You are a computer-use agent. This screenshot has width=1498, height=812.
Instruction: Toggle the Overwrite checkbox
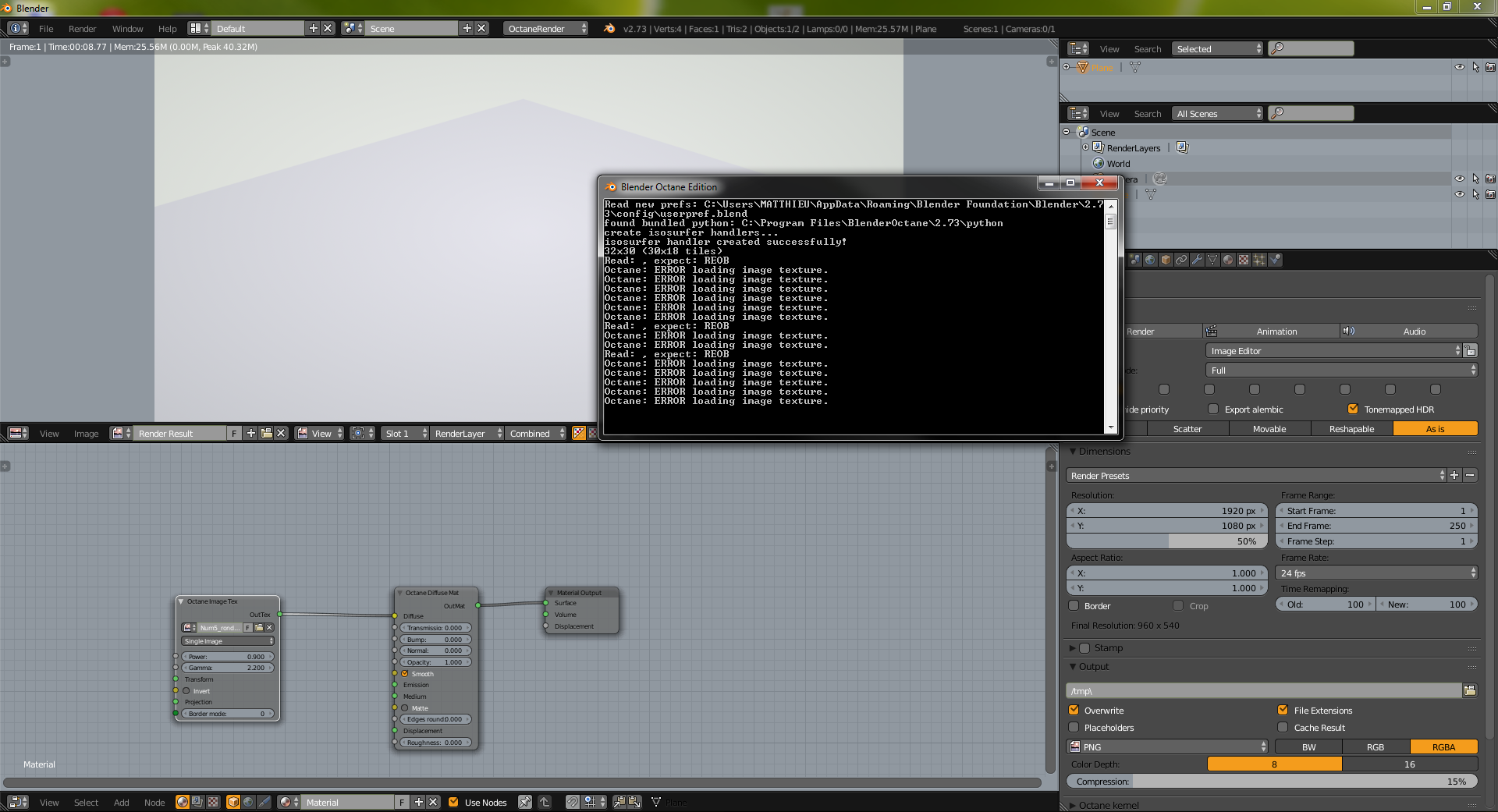(1074, 711)
